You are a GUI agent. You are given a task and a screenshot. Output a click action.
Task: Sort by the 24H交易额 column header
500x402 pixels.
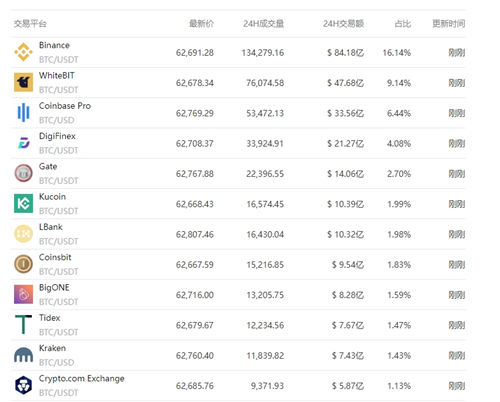(343, 24)
